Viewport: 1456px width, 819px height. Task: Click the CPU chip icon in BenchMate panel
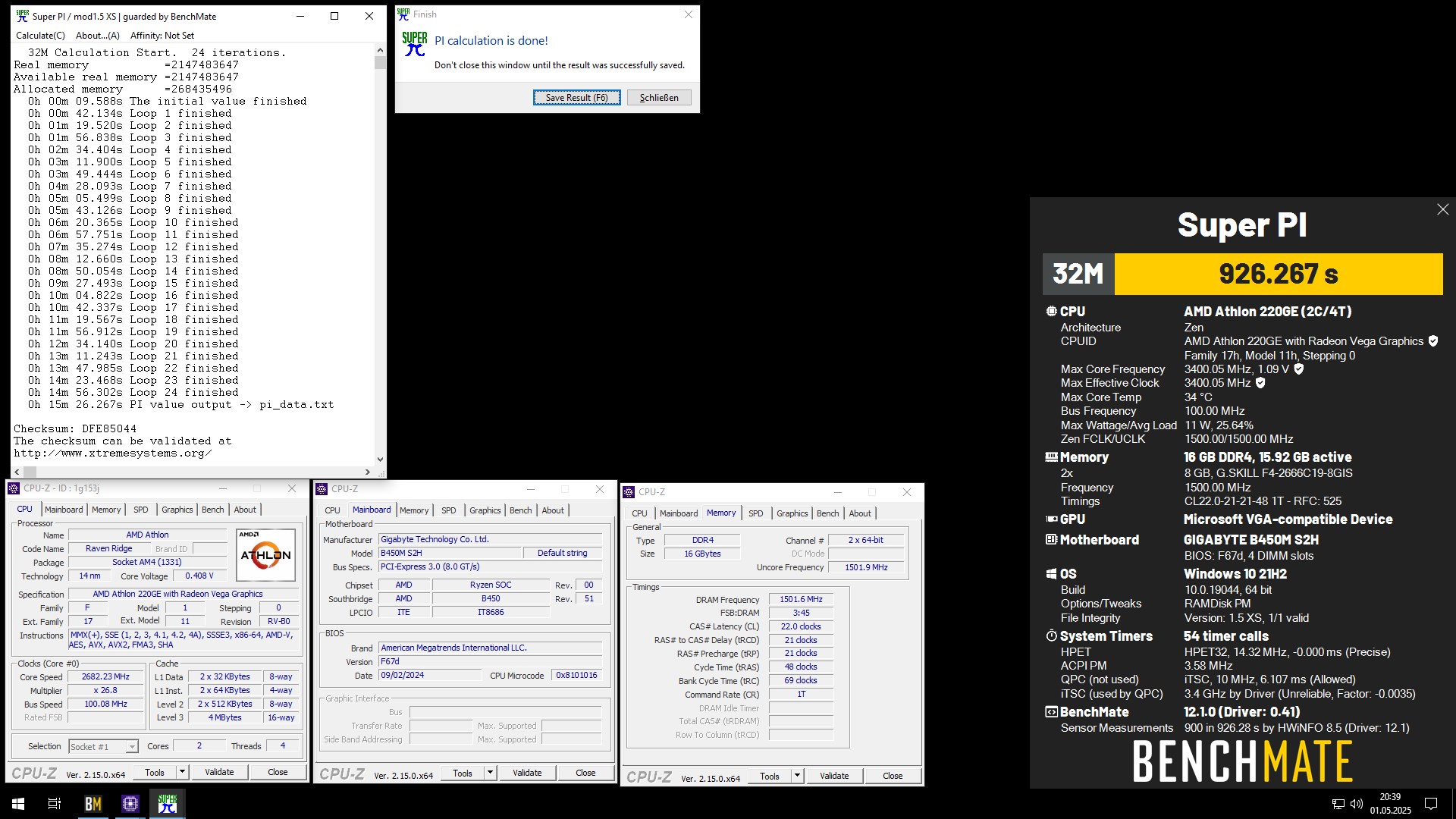1051,311
